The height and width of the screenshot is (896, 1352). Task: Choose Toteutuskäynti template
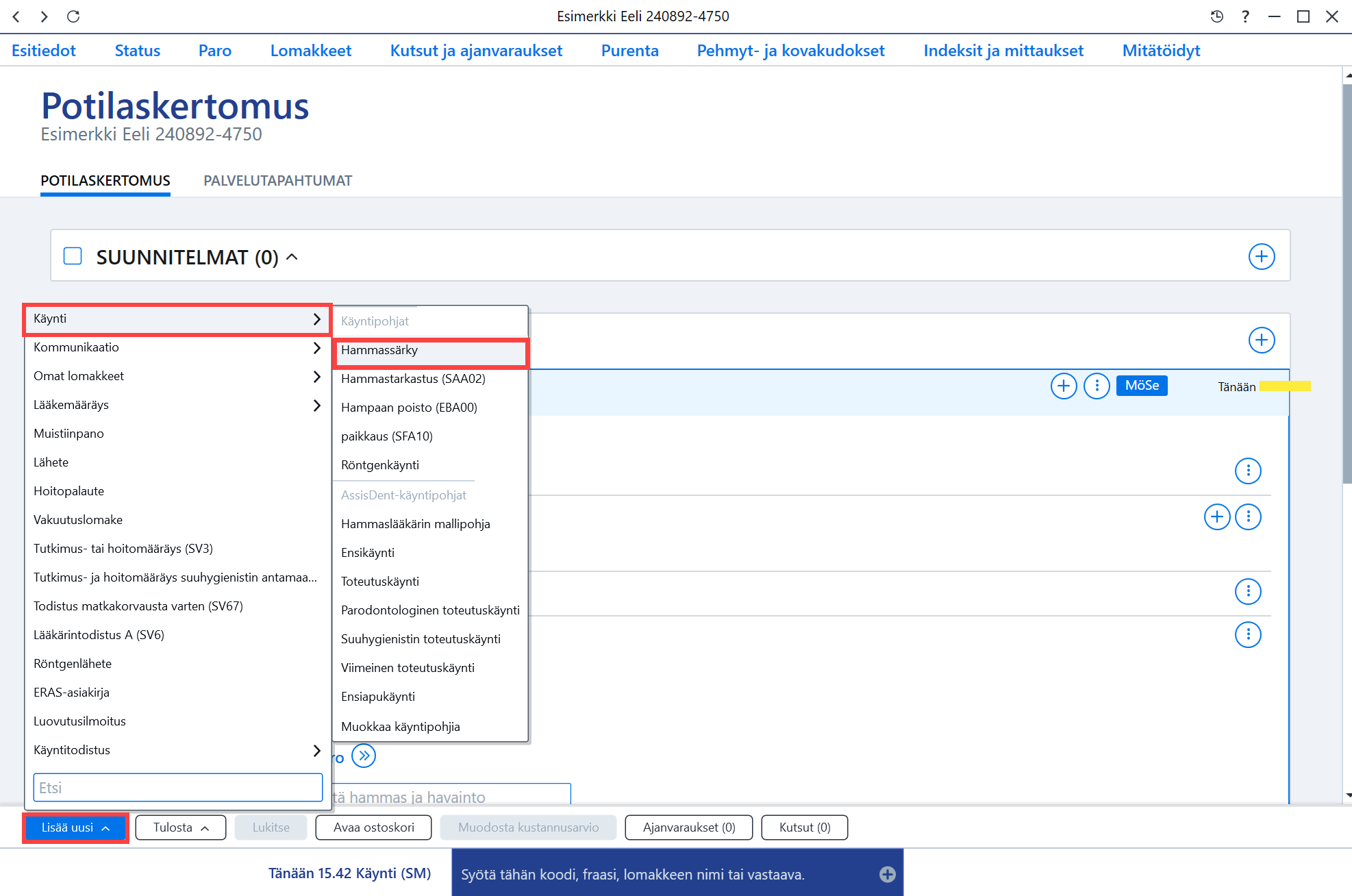pyautogui.click(x=430, y=582)
